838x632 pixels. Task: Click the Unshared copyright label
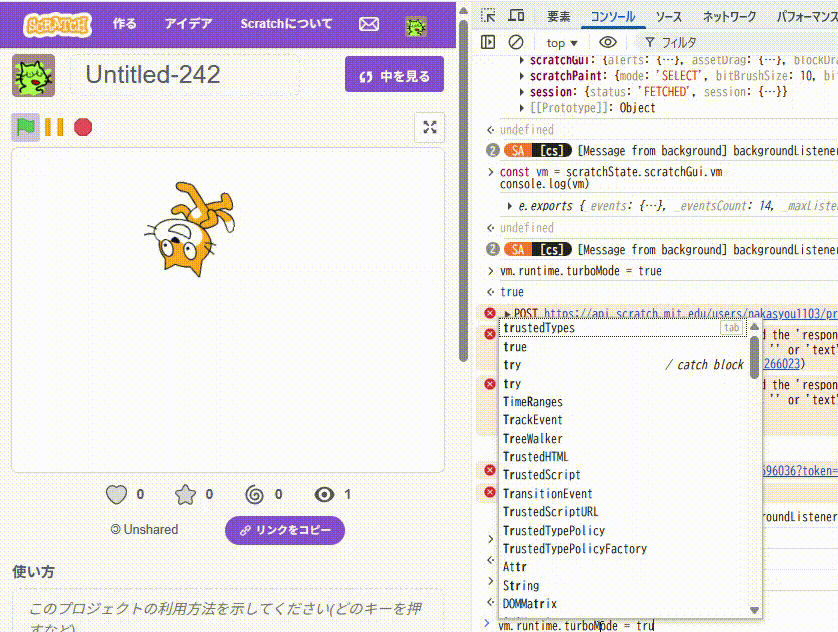[x=144, y=529]
